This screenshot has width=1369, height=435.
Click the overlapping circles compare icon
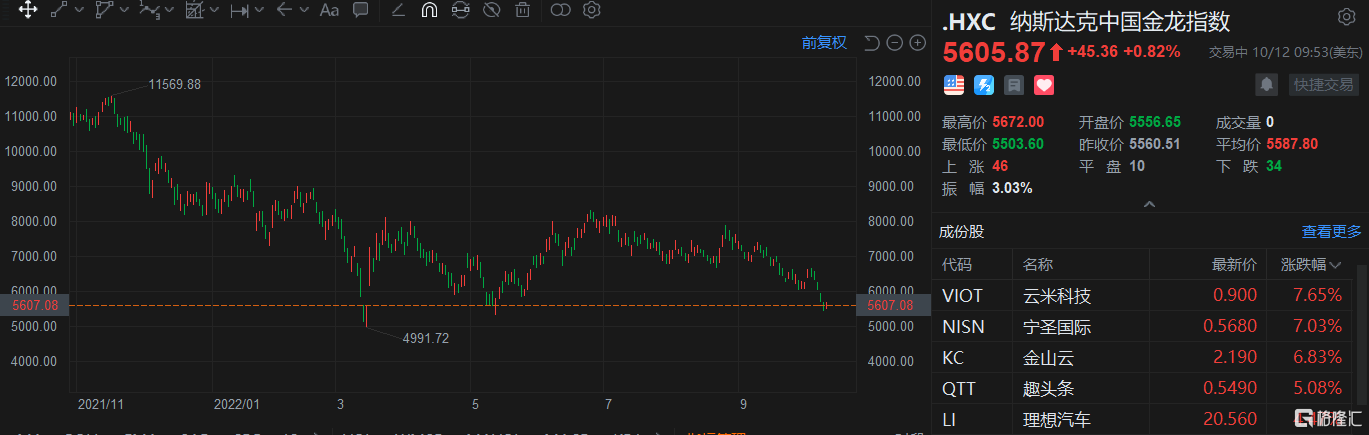pyautogui.click(x=561, y=11)
